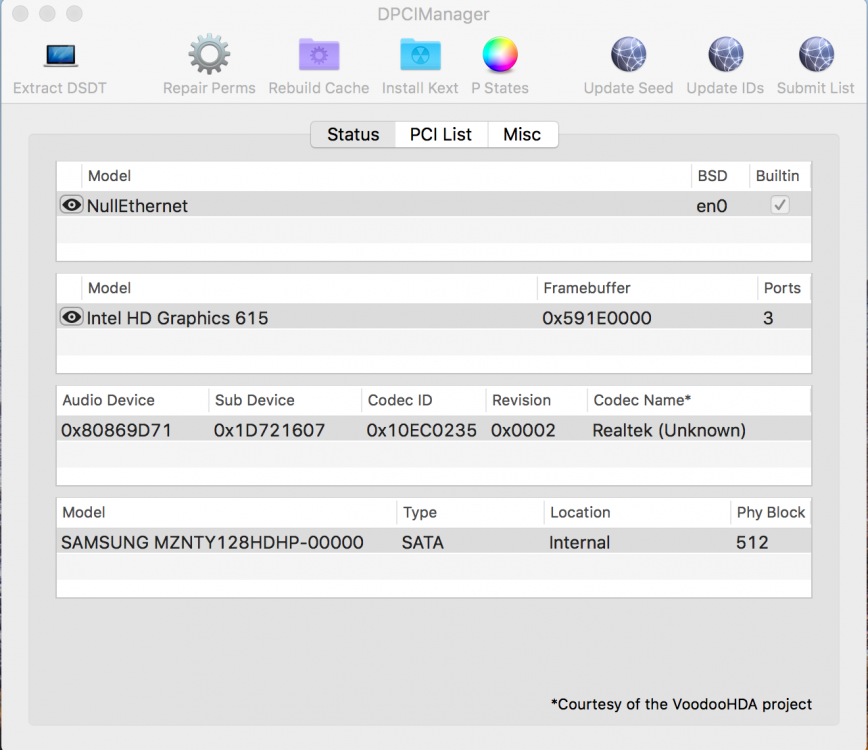Switch to the Status tab

coord(353,135)
